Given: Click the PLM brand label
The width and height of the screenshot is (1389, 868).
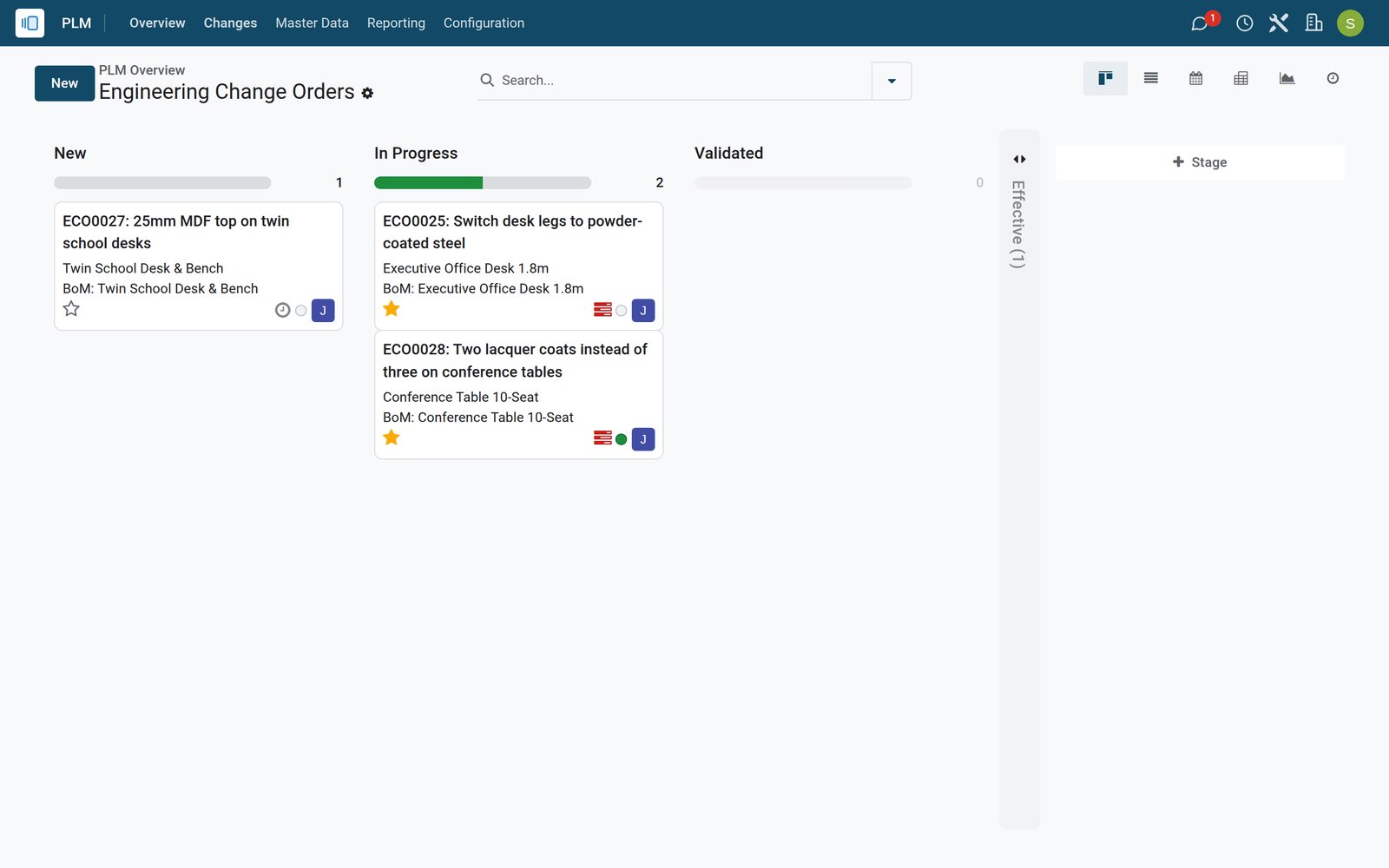Looking at the screenshot, I should (76, 23).
